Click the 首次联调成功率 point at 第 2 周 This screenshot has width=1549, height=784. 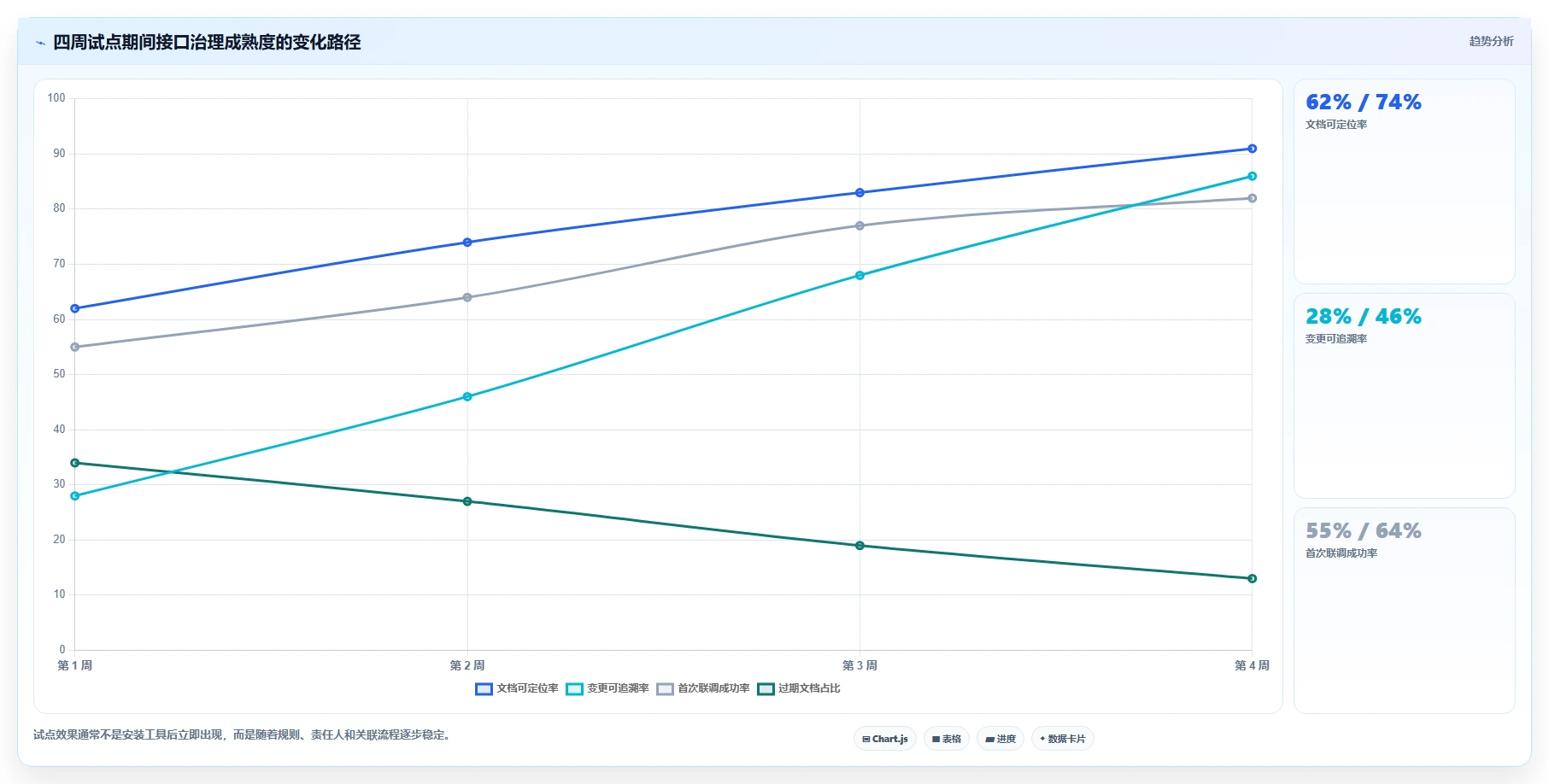[x=467, y=297]
